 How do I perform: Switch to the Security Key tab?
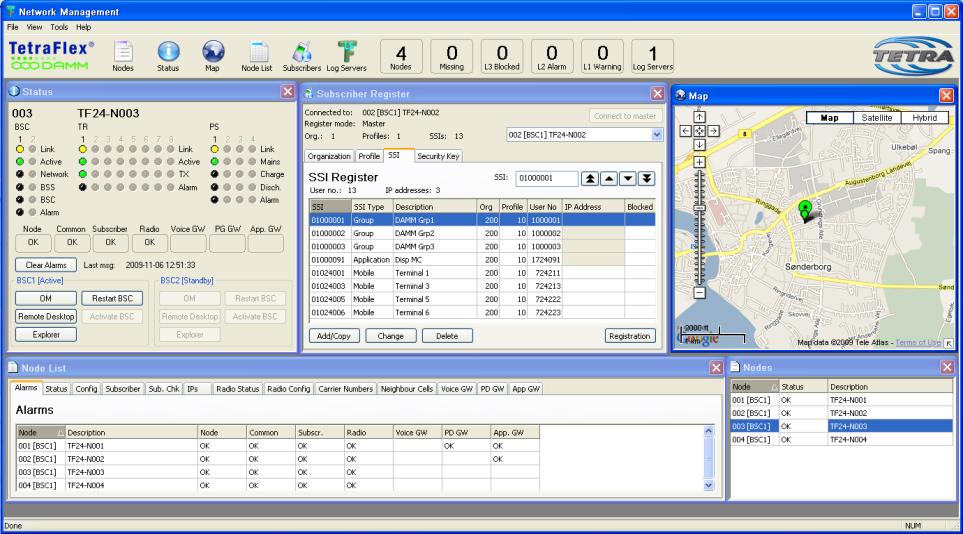[x=438, y=156]
